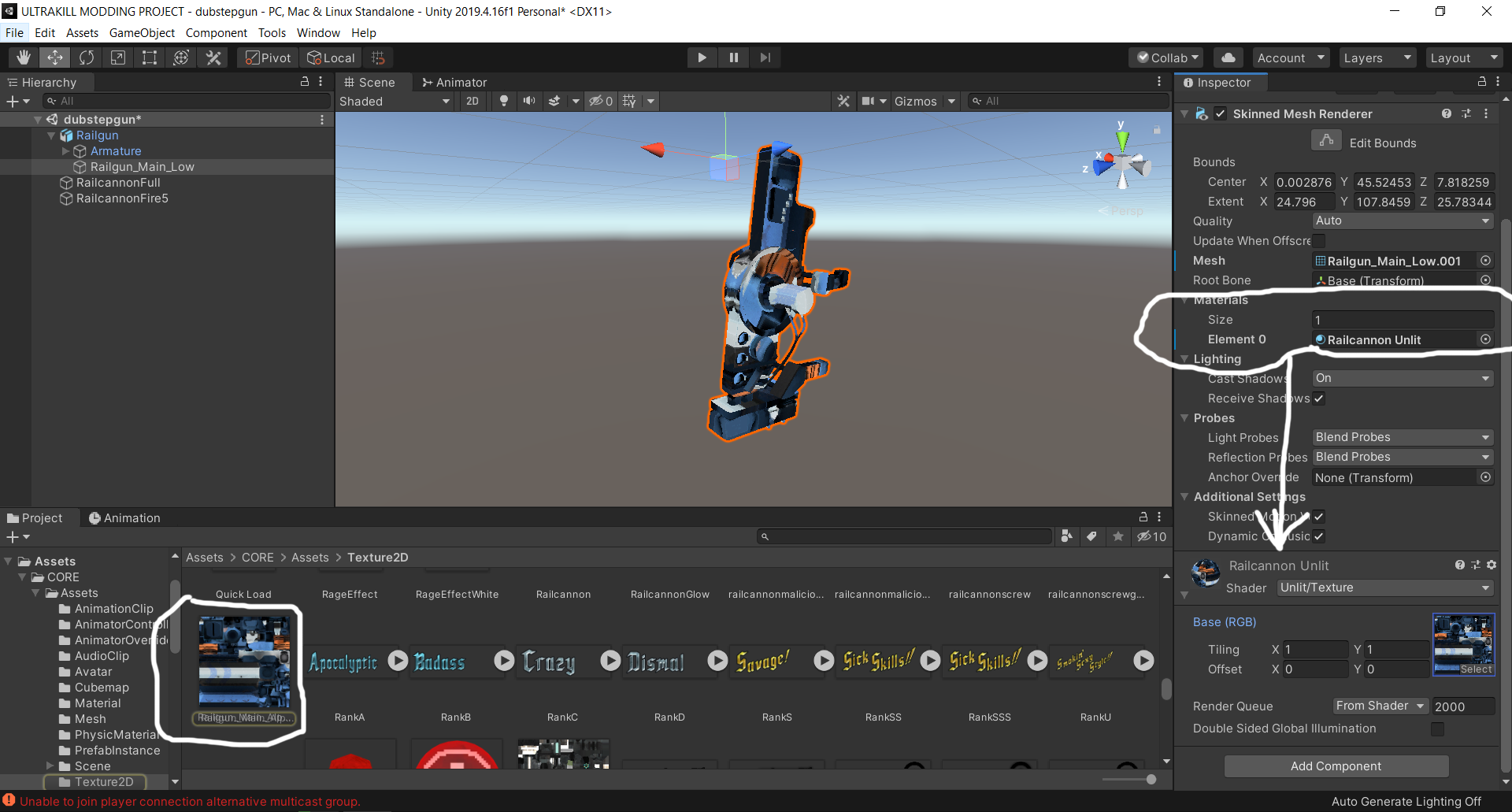
Task: Play the RankA Apocalyptic asset preview
Action: pos(398,661)
